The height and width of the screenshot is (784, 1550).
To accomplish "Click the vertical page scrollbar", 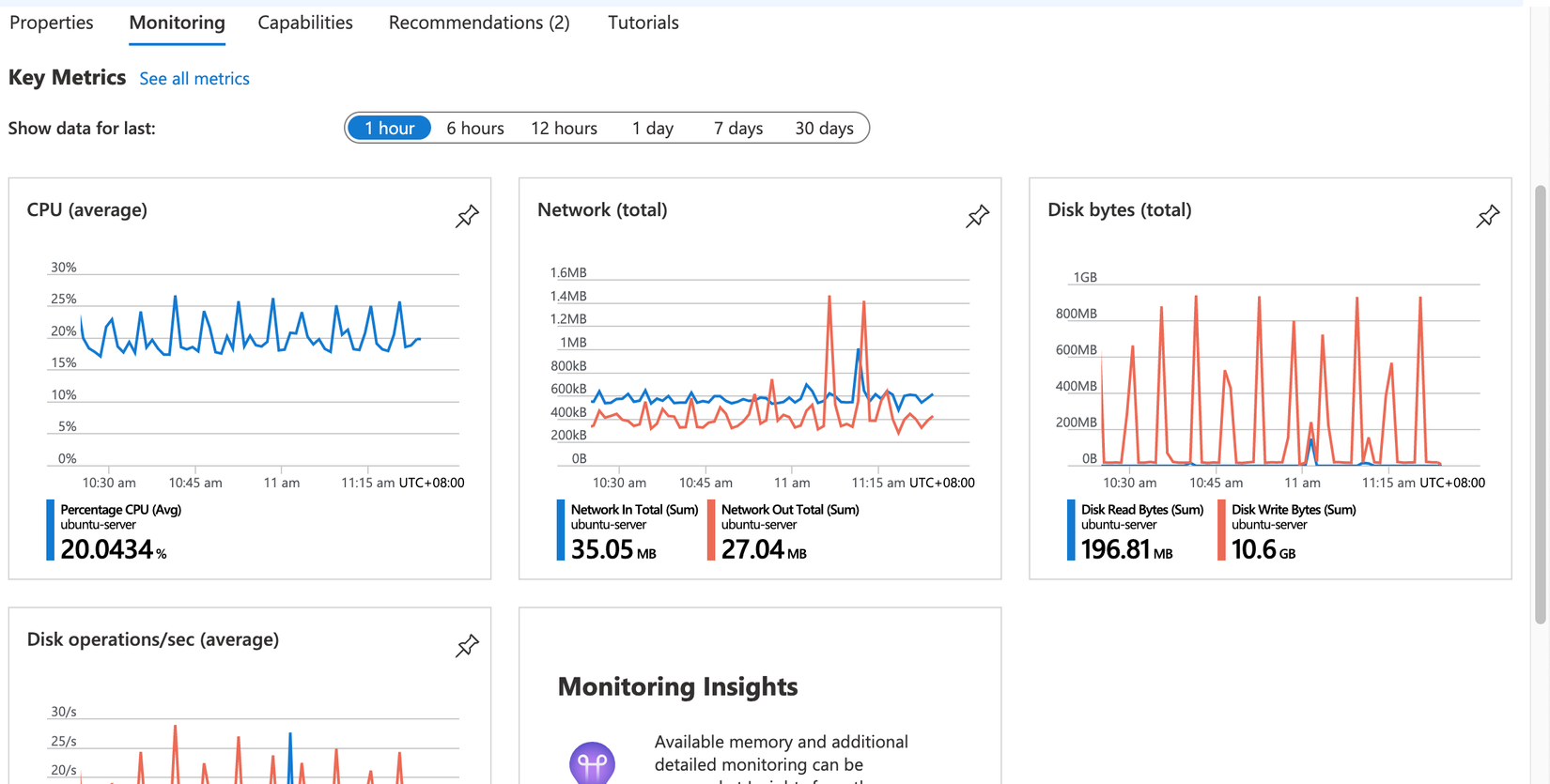I will pos(1540,404).
